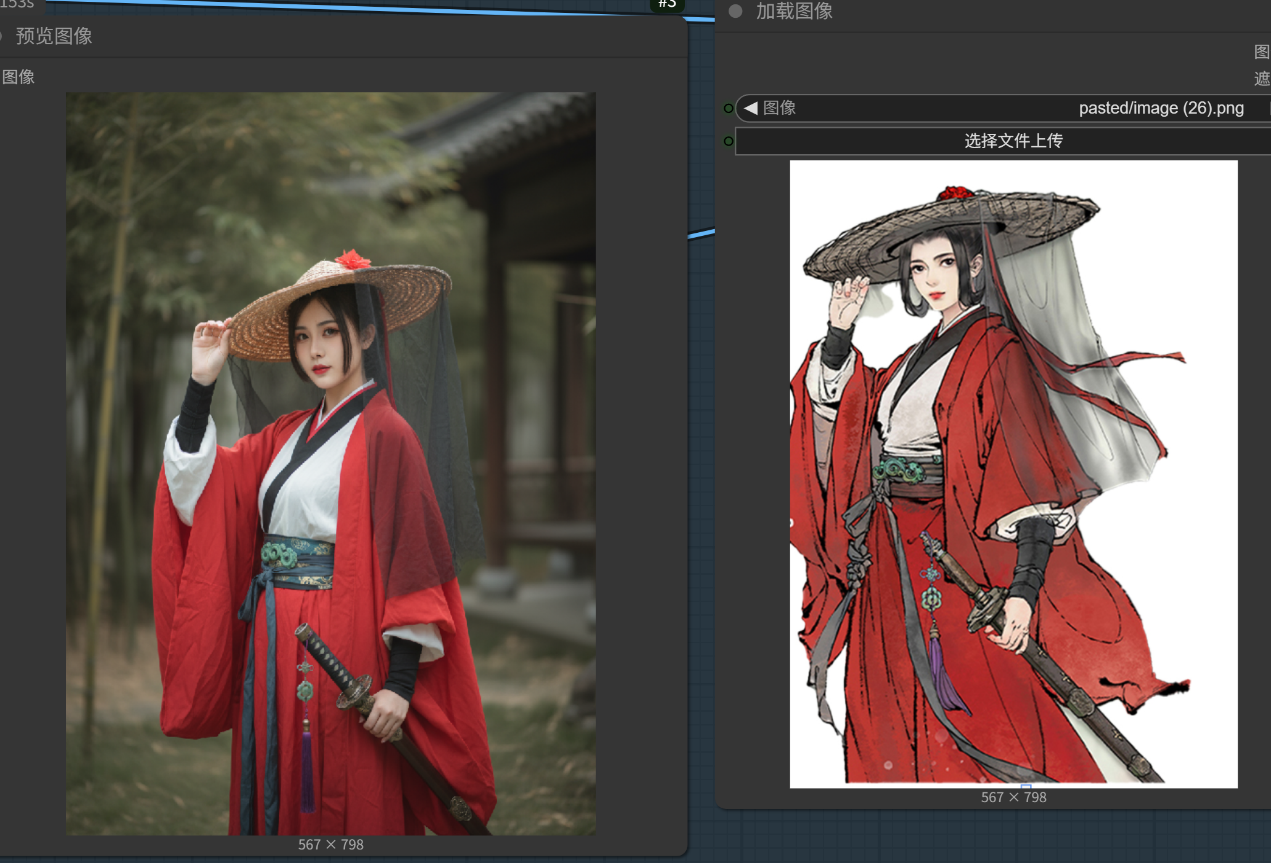Select the loaded illustration thumbnail in 加载图像
The height and width of the screenshot is (863, 1271).
coord(1013,473)
